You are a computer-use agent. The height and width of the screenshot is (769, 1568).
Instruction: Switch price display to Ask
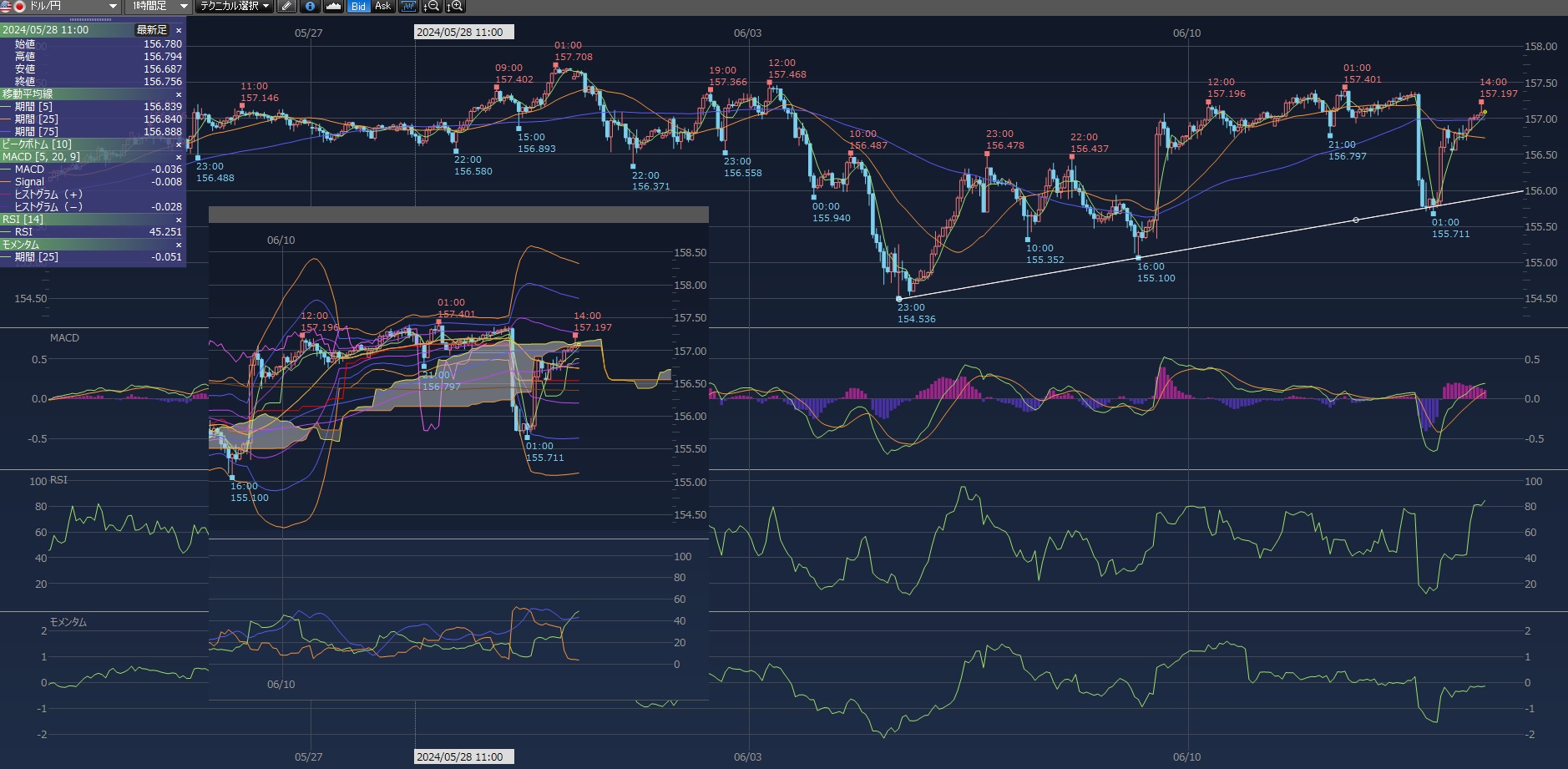tap(382, 7)
